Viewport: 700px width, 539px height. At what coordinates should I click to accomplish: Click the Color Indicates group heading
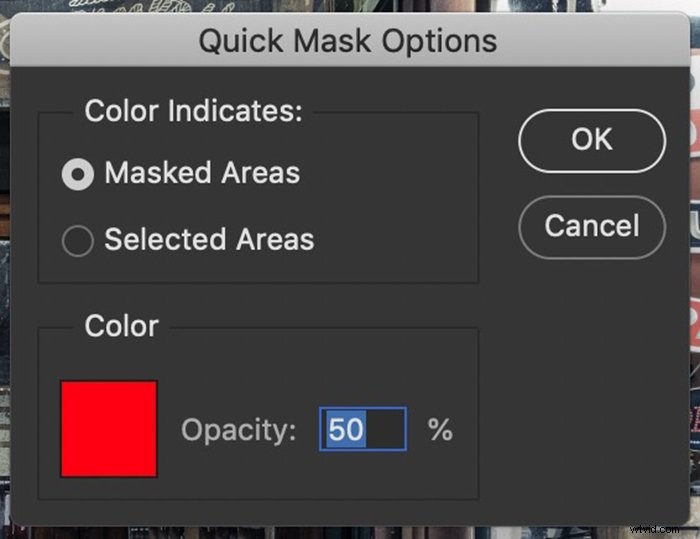tap(193, 111)
